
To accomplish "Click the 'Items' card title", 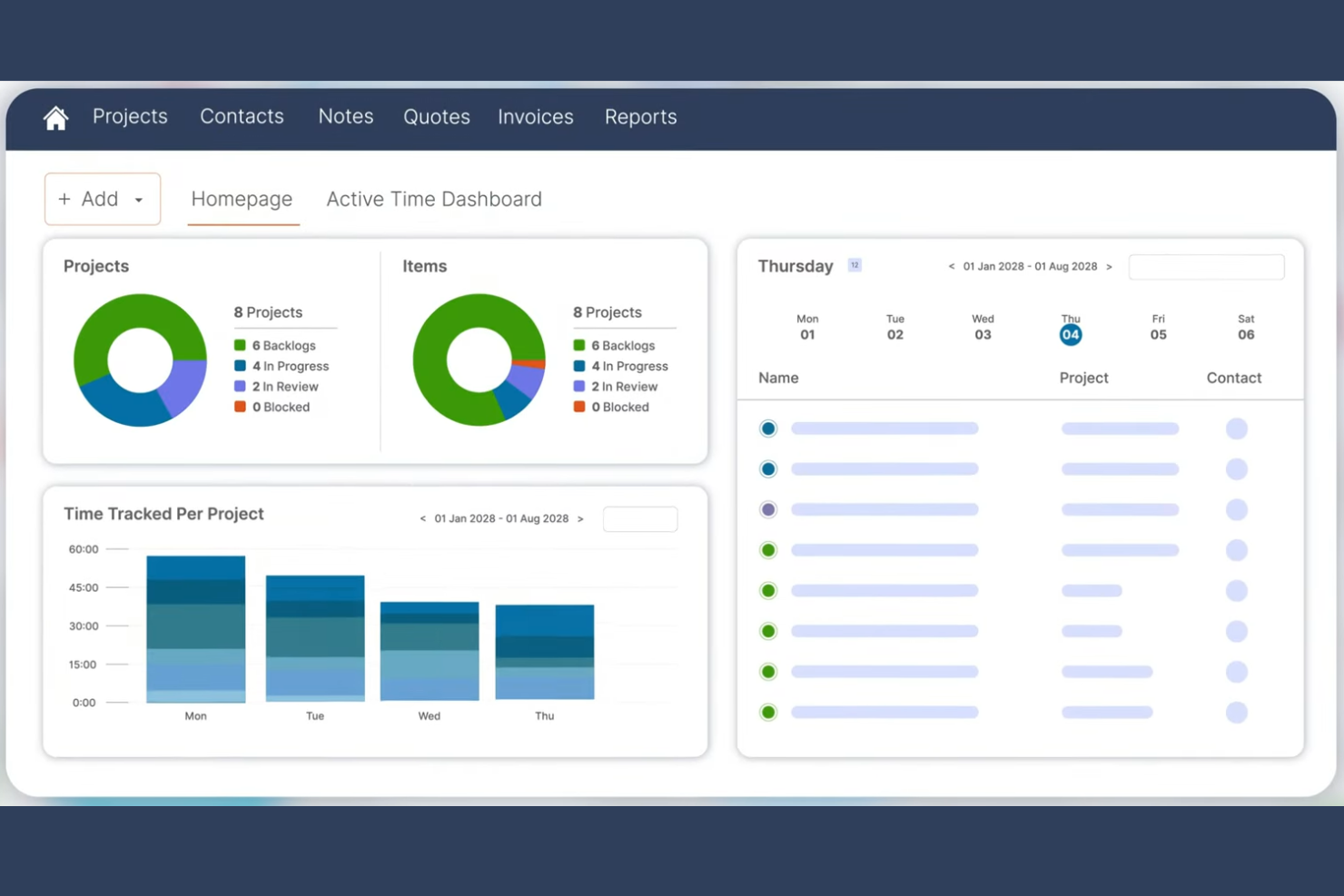I will 425,266.
